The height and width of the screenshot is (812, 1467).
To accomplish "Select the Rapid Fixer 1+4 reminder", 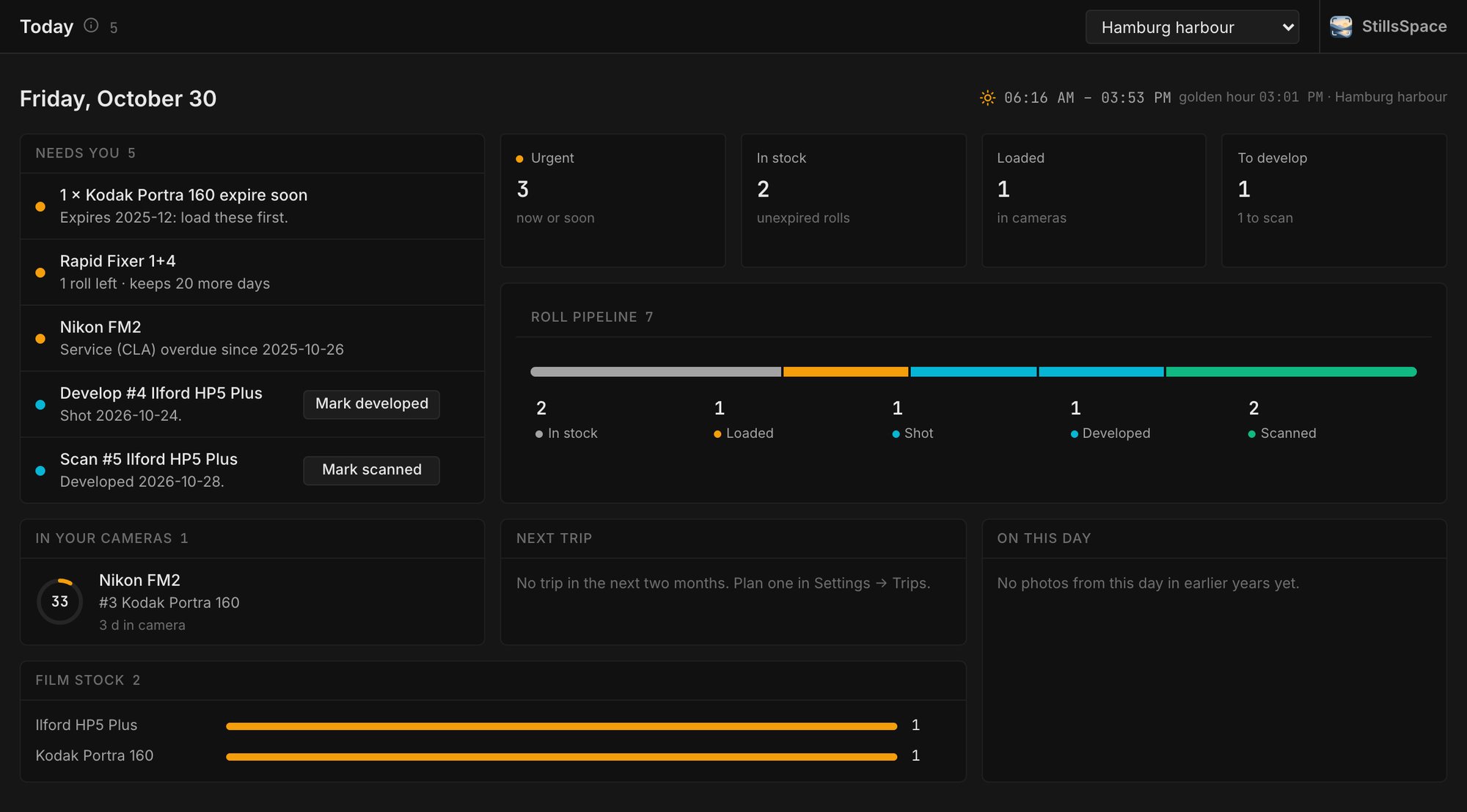I will 252,272.
